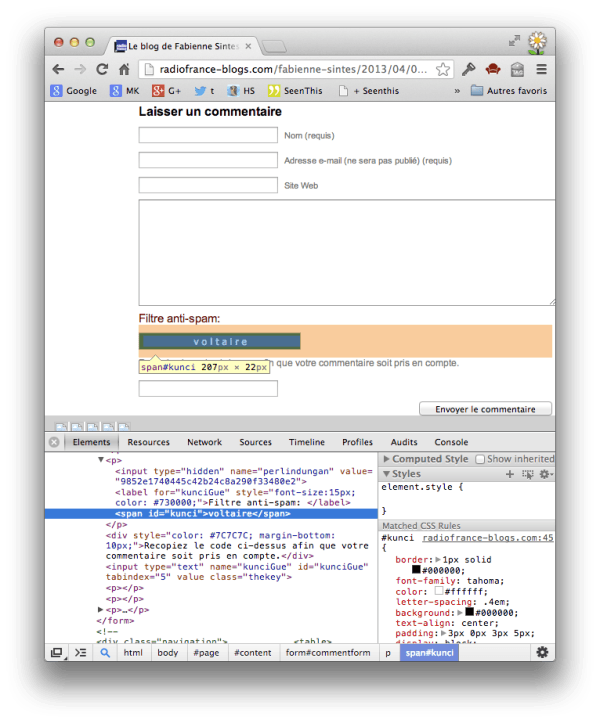Toggle the Show inherited checkbox

pyautogui.click(x=480, y=459)
